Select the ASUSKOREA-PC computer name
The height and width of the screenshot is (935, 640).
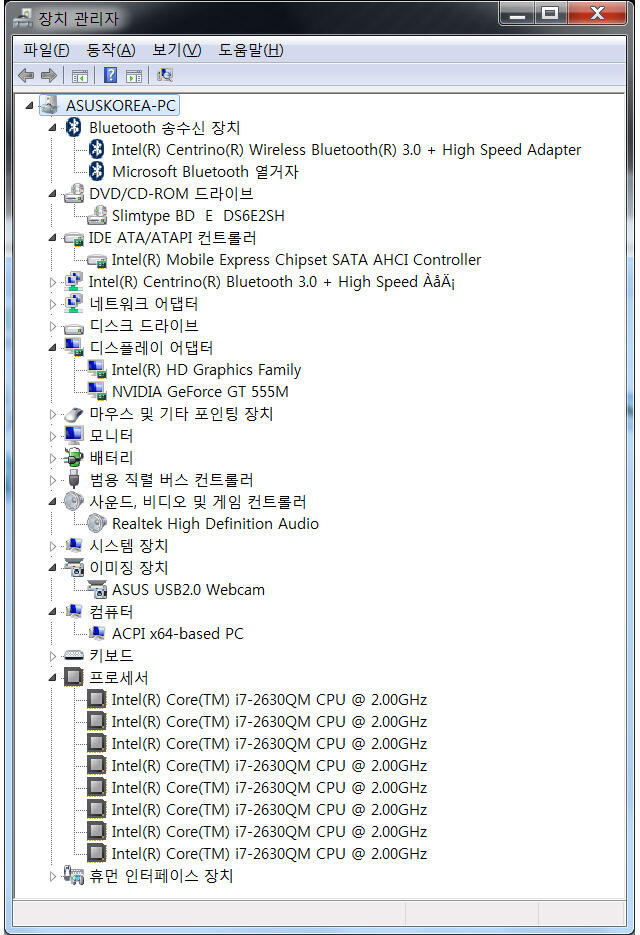click(121, 106)
